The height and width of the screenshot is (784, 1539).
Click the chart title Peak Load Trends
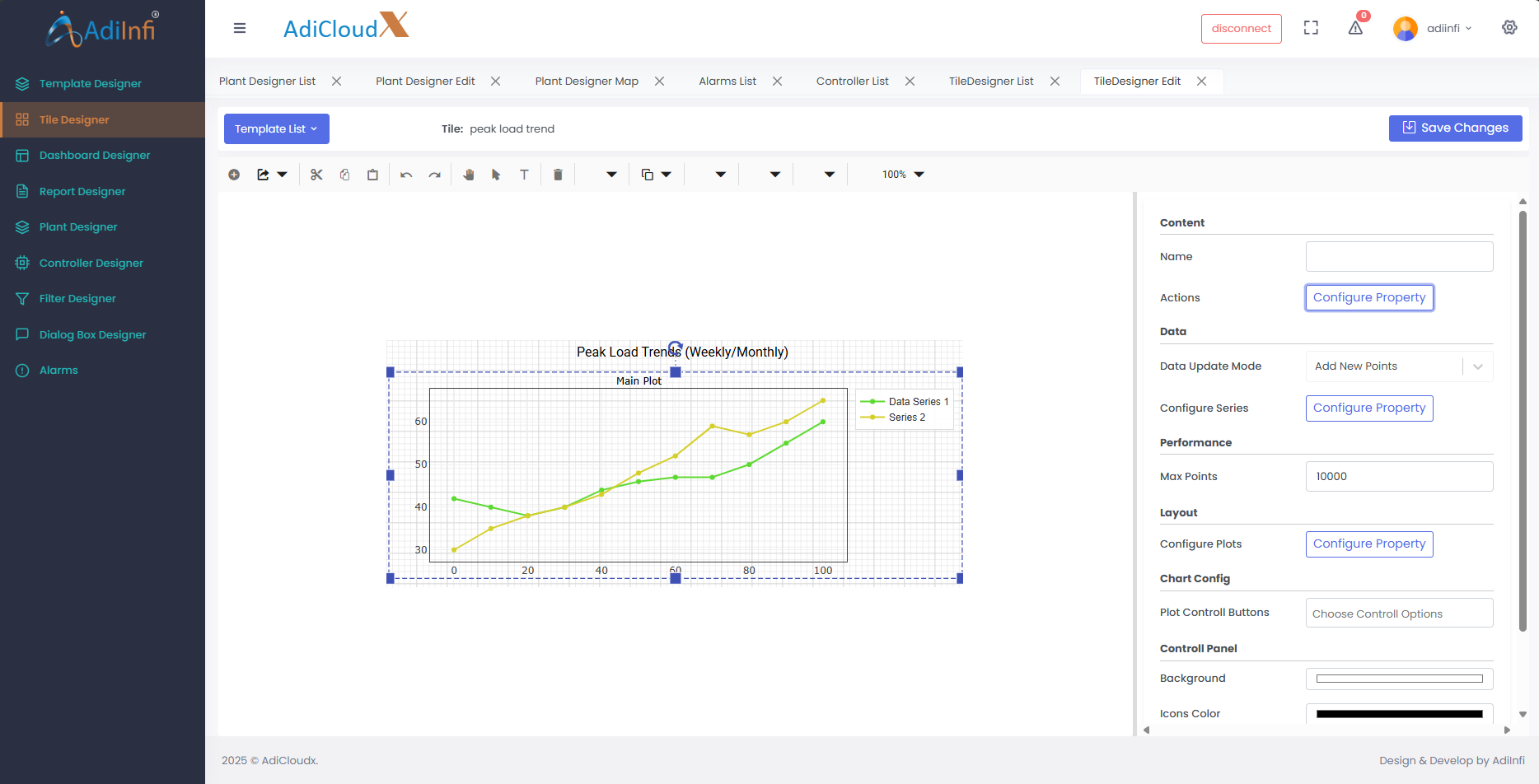tap(682, 352)
